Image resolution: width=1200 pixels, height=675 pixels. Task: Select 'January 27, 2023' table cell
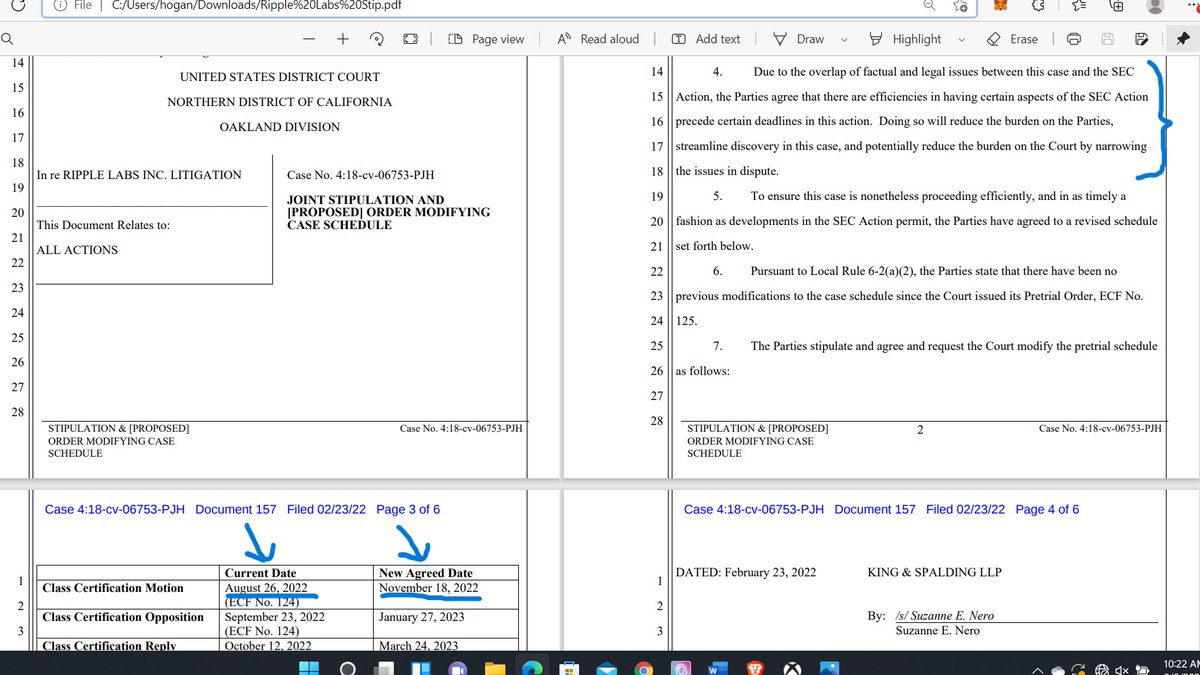point(422,617)
